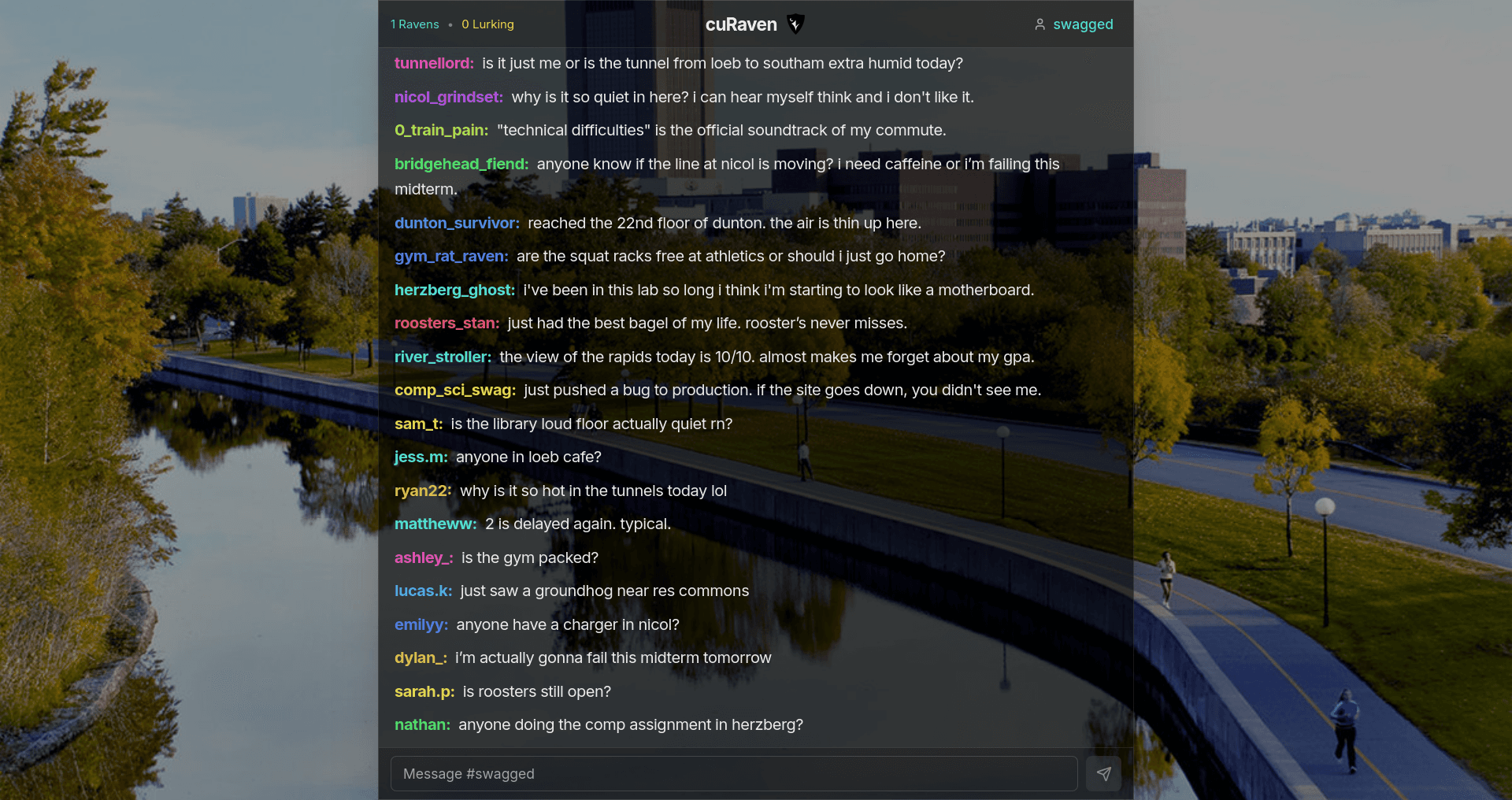The image size is (1512, 800).
Task: Select the message from nathan about herzberg
Action: [x=631, y=725]
